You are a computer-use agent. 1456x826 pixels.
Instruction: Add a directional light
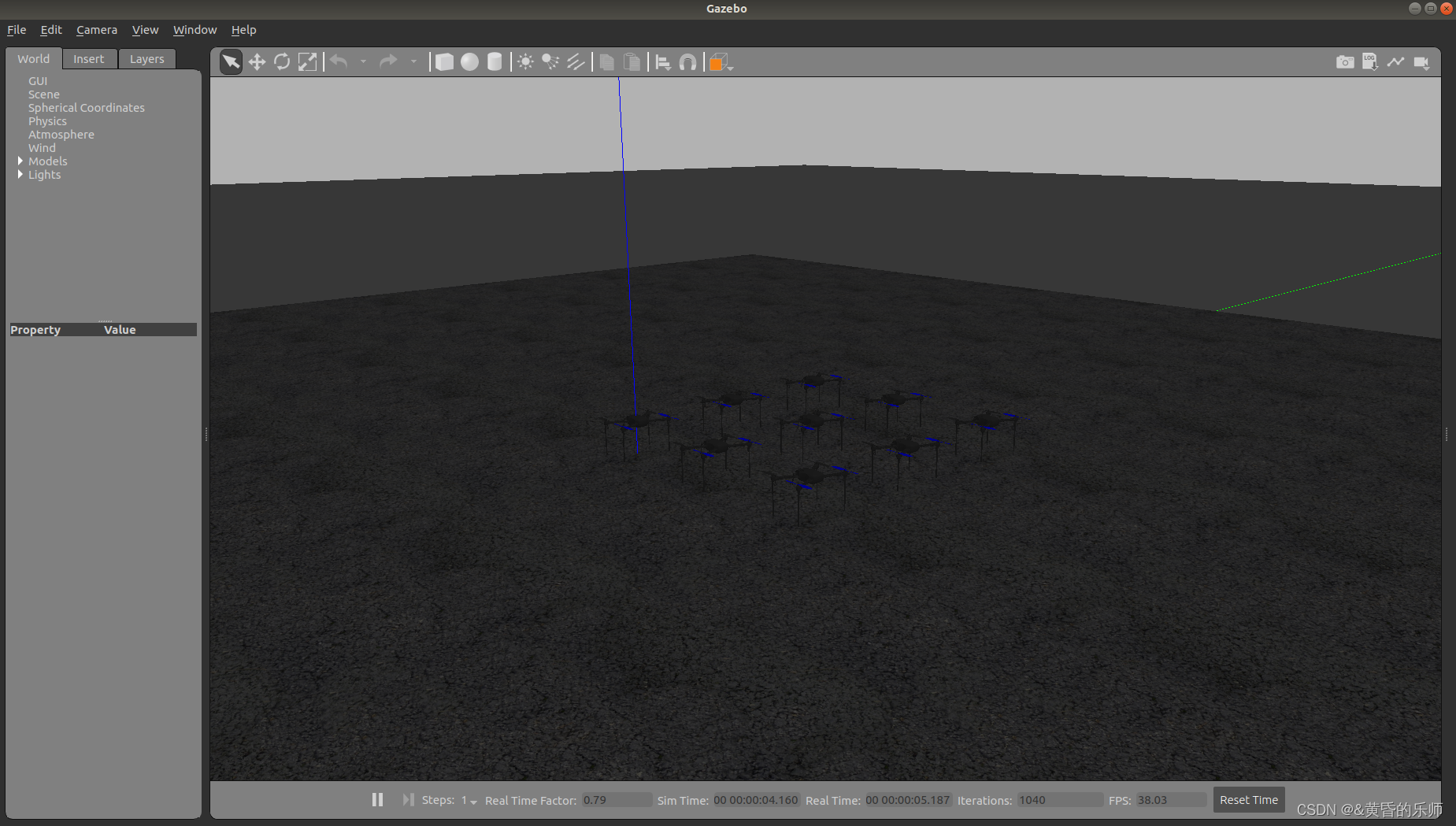tap(576, 62)
